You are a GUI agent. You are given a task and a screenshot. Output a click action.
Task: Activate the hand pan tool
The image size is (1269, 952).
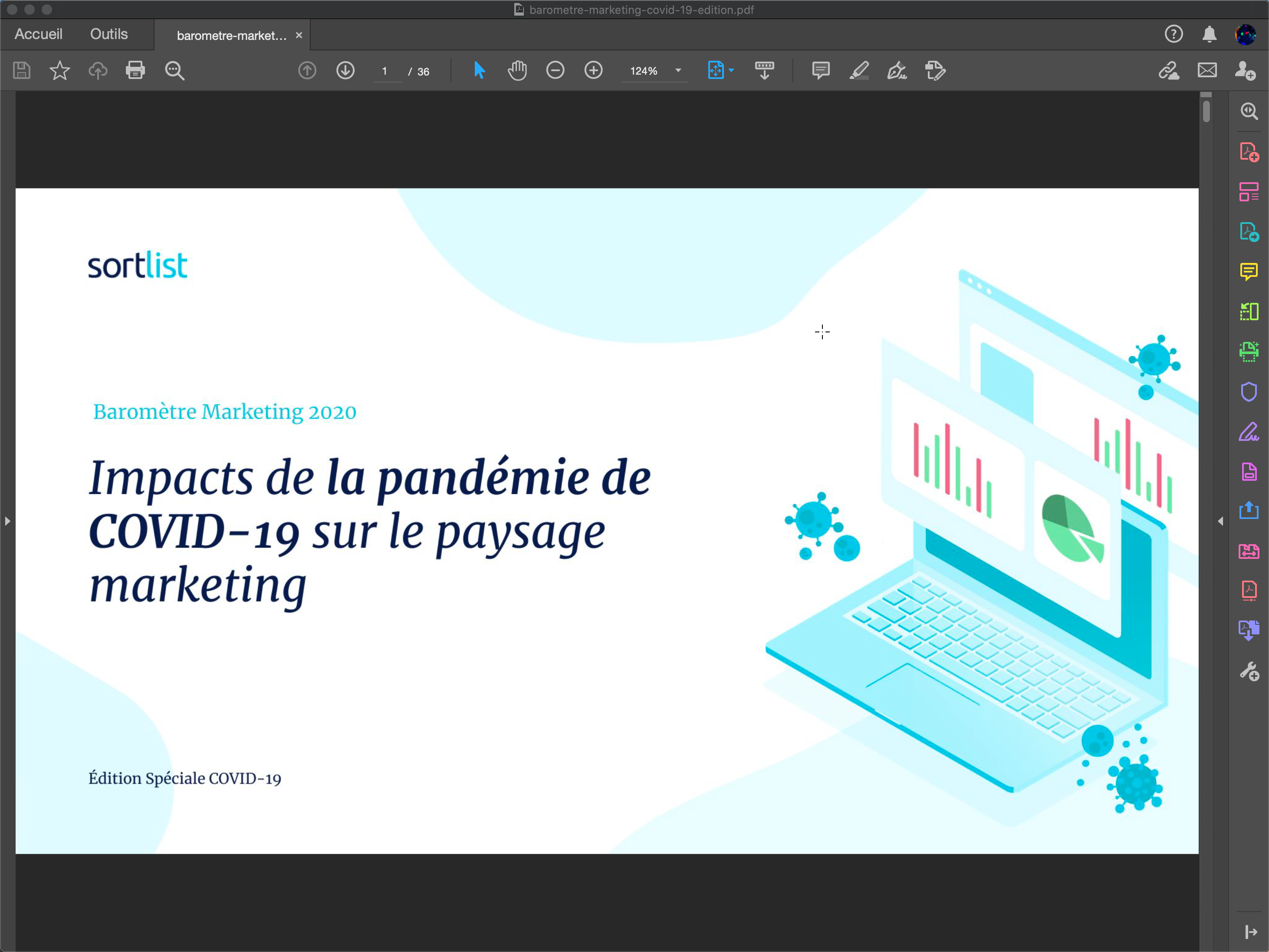coord(517,71)
